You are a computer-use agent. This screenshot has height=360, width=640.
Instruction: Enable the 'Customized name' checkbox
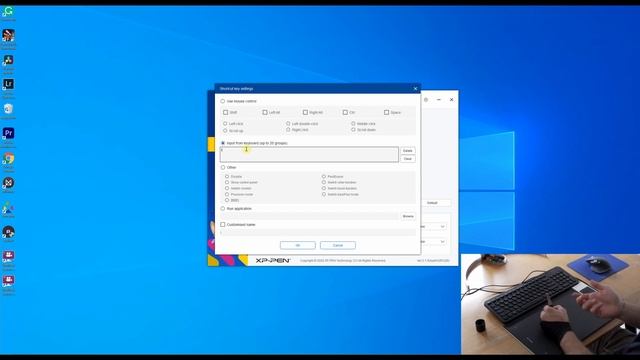223,224
